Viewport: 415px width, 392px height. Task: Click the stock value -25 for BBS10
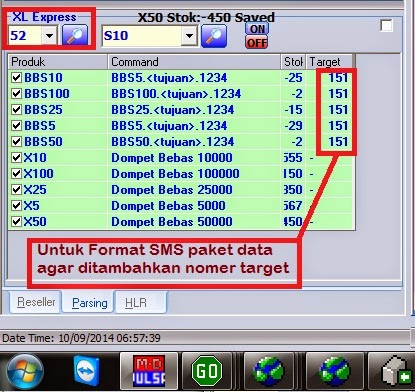pos(294,78)
